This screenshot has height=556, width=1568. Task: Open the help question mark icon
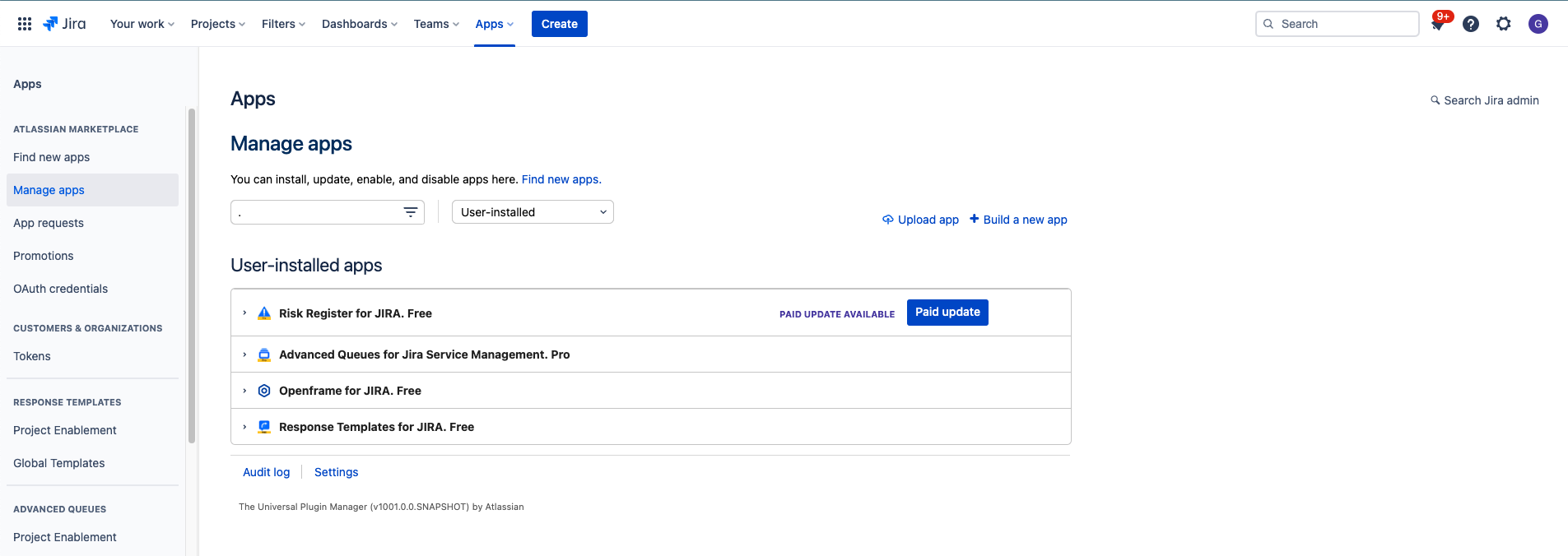coord(1471,24)
